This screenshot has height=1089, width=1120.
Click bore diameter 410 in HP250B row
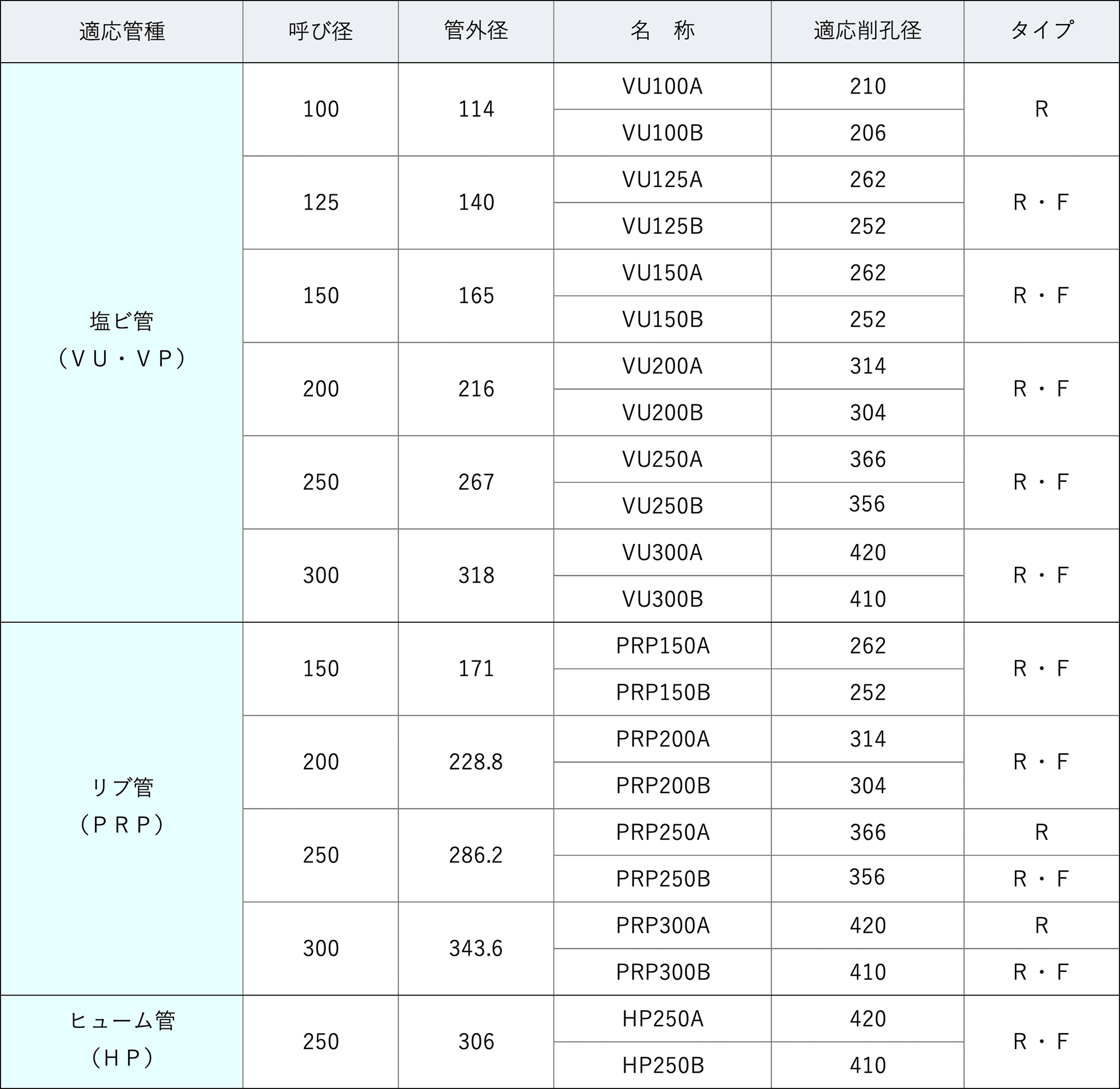click(868, 1065)
